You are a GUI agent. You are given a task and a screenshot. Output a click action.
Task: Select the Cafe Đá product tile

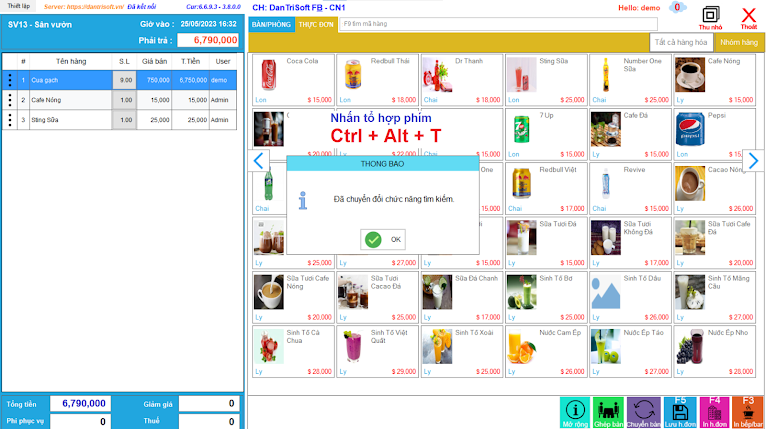point(630,134)
